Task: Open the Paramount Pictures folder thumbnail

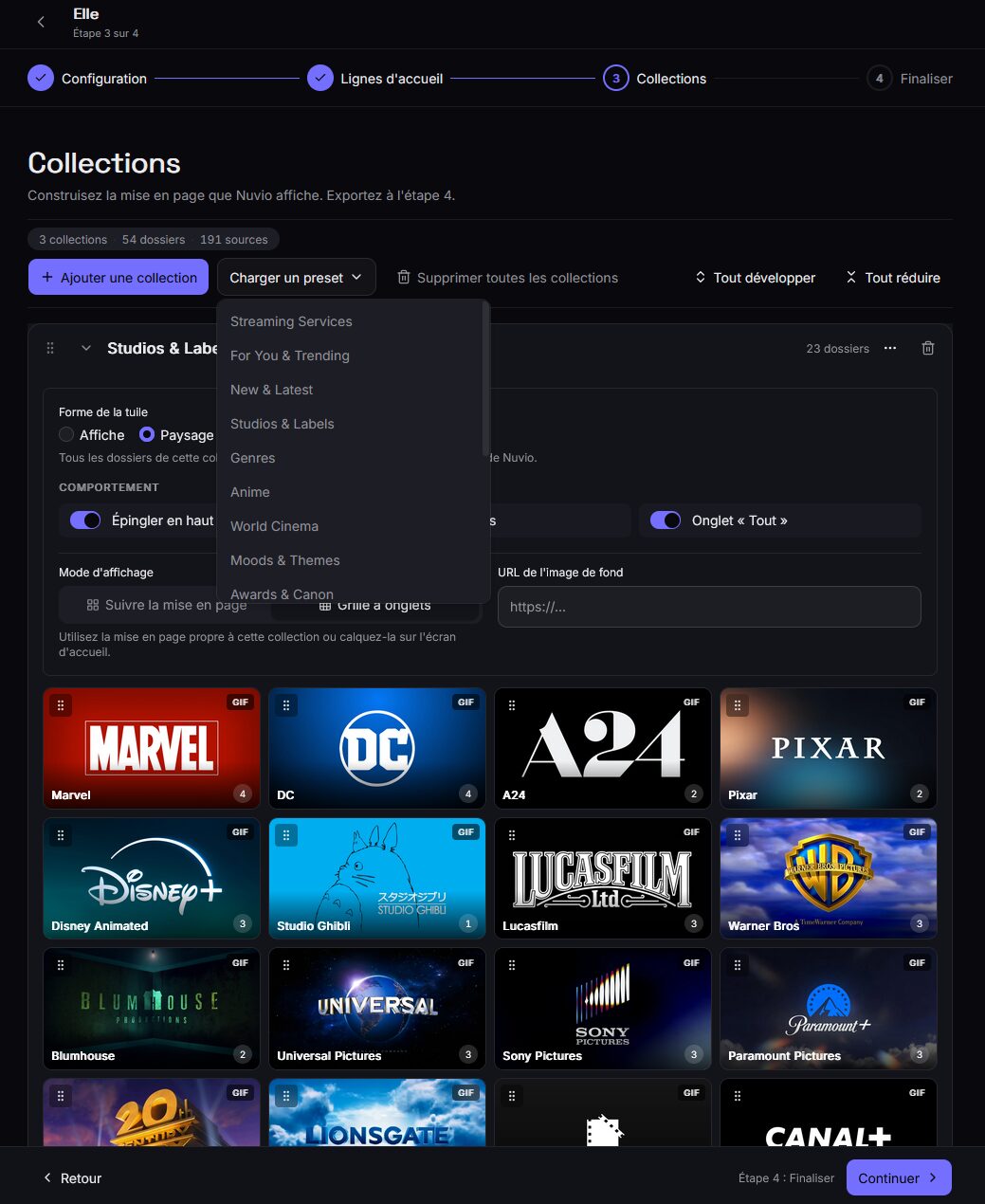Action: (829, 1008)
